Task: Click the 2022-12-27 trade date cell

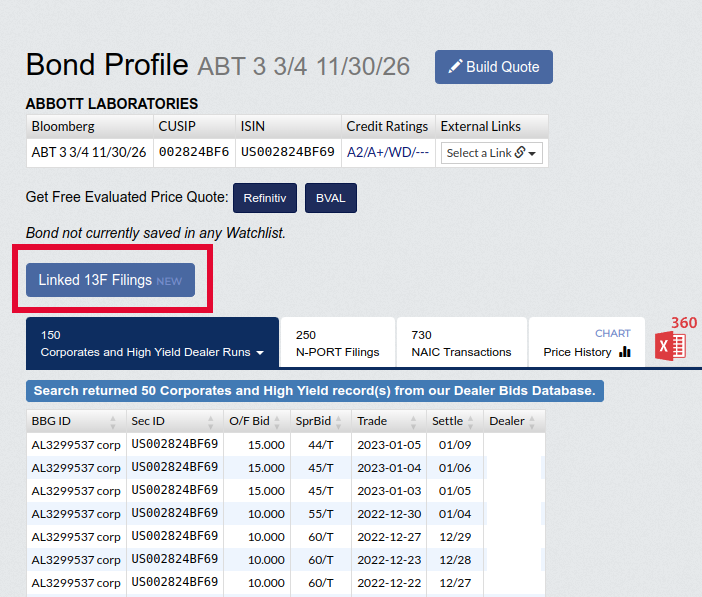Action: (x=389, y=537)
